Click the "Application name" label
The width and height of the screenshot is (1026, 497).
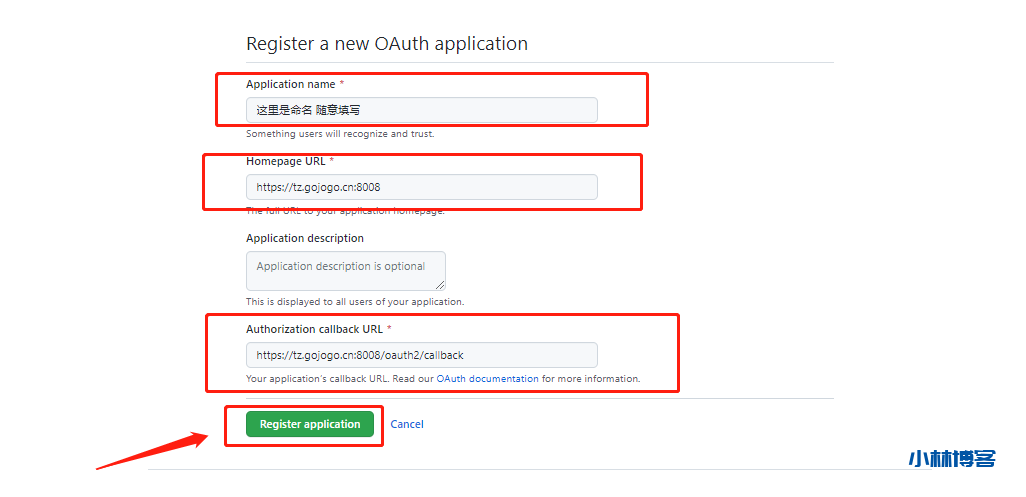tap(290, 84)
